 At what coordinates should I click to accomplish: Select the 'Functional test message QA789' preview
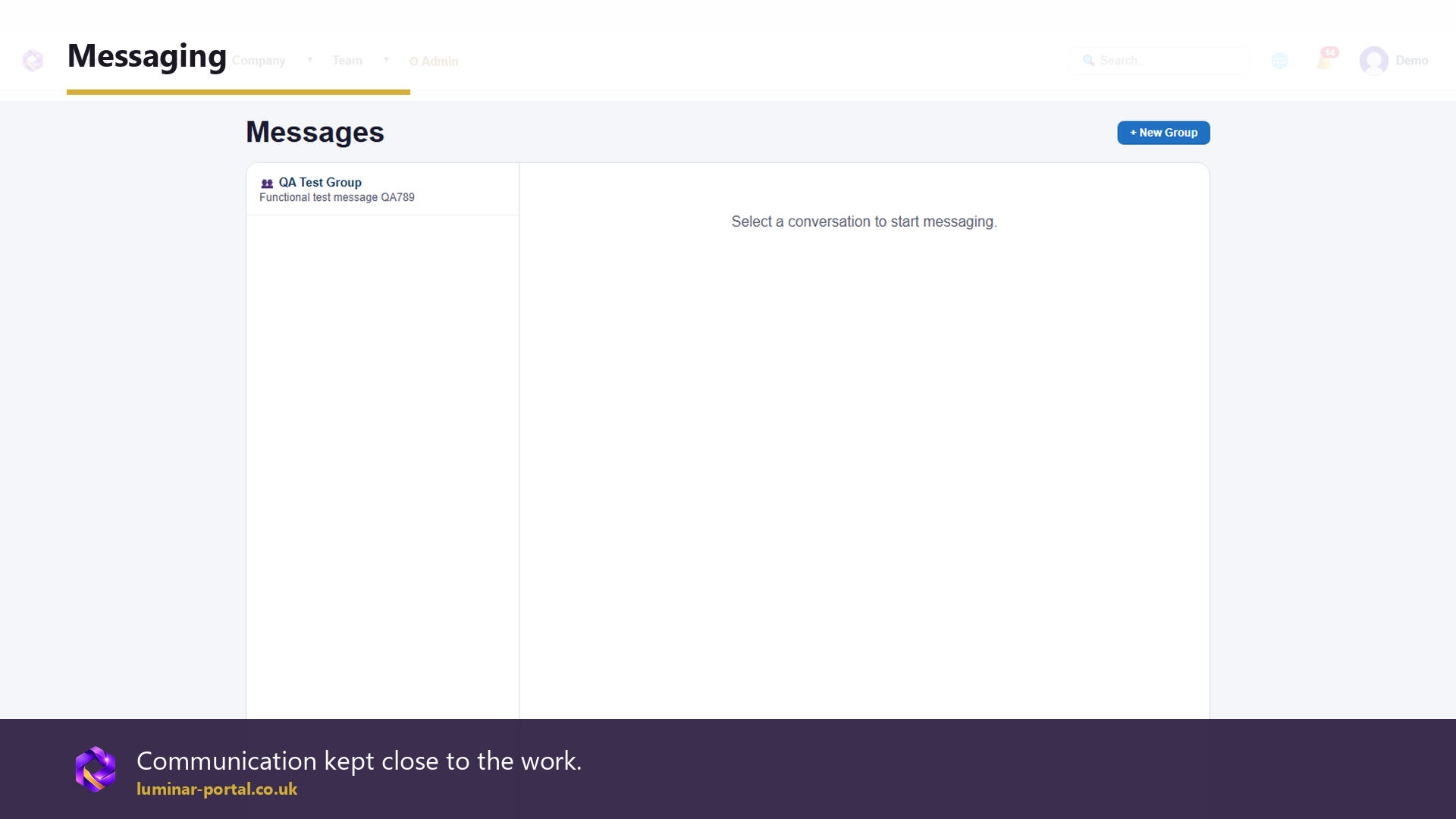(337, 197)
